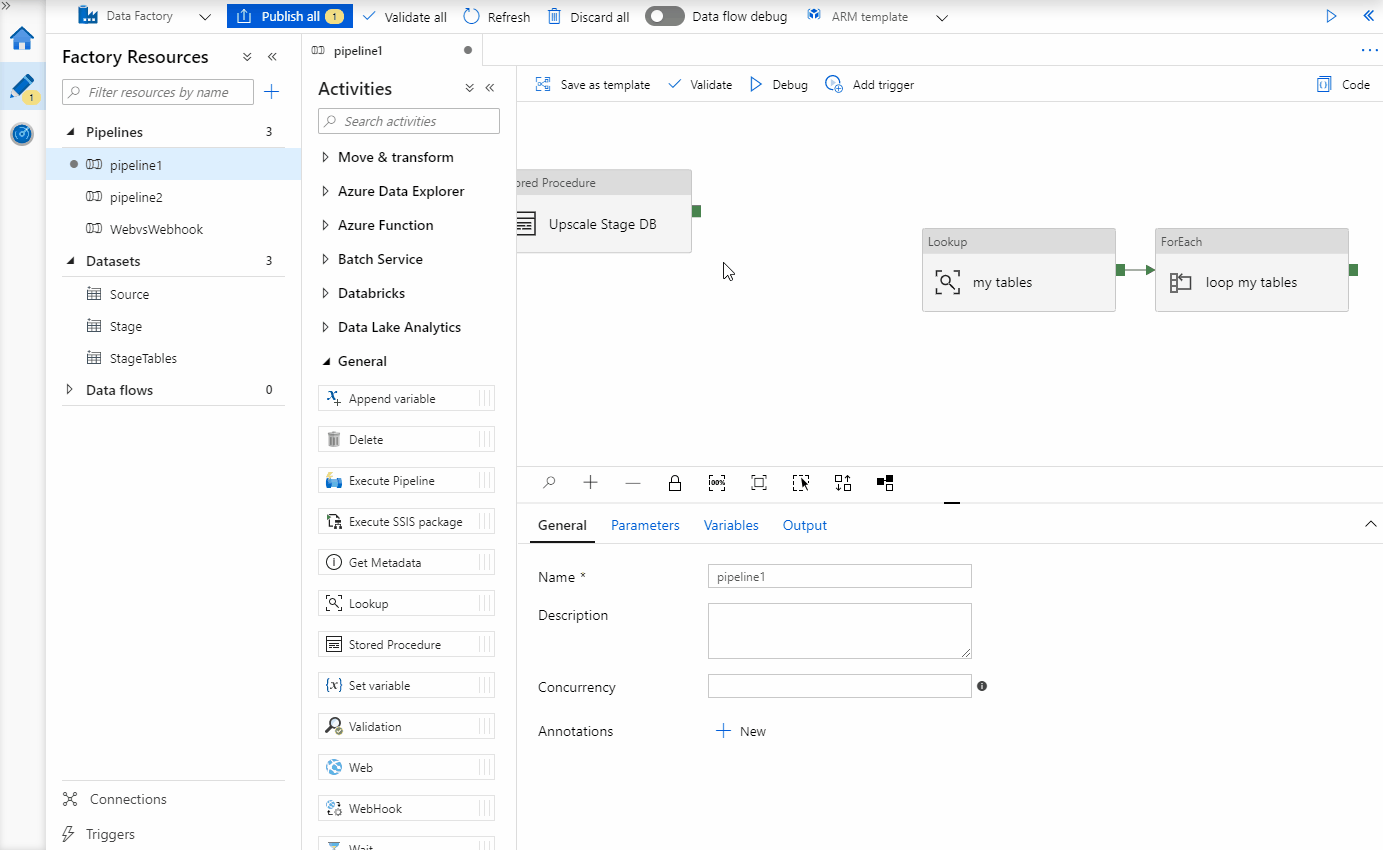
Task: Switch to the Monitor hub in the sidebar
Action: (22, 133)
